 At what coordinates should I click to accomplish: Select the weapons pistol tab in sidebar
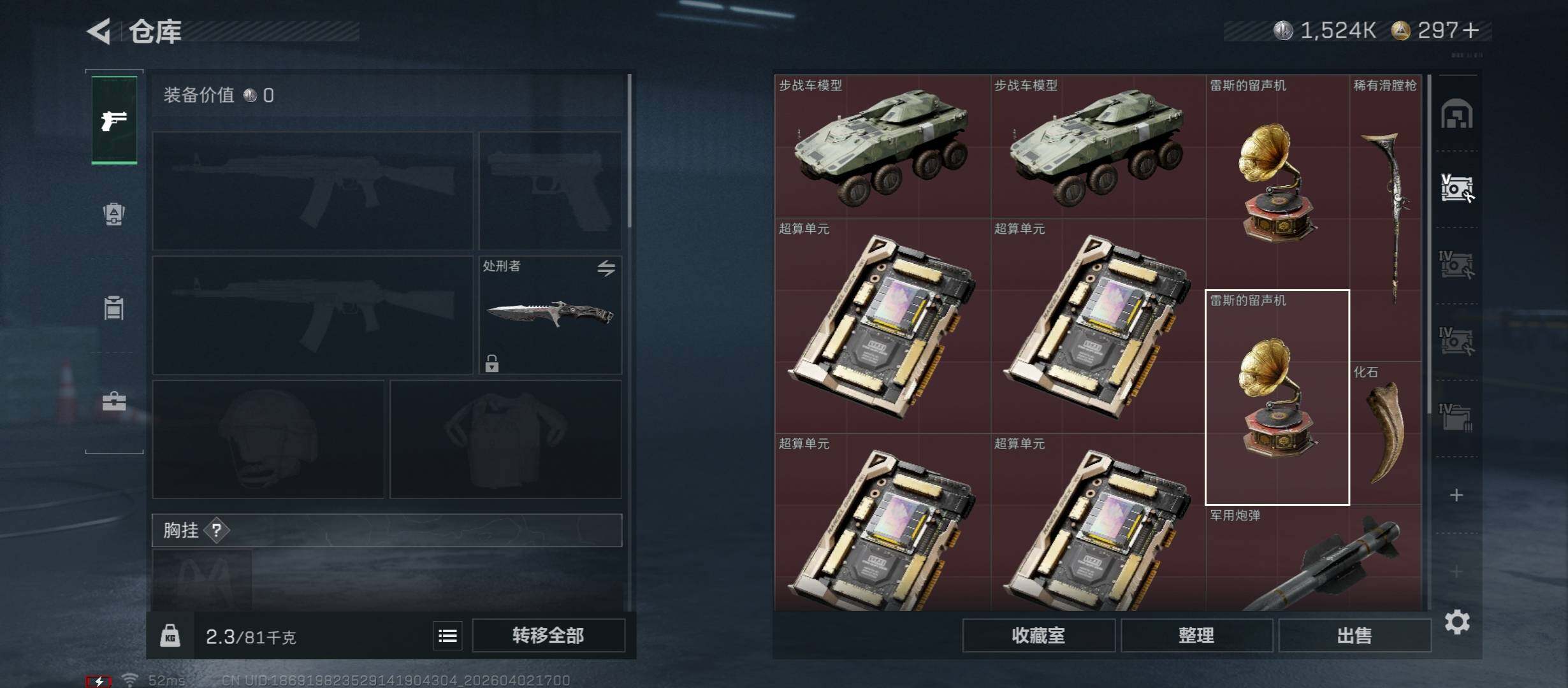click(114, 120)
